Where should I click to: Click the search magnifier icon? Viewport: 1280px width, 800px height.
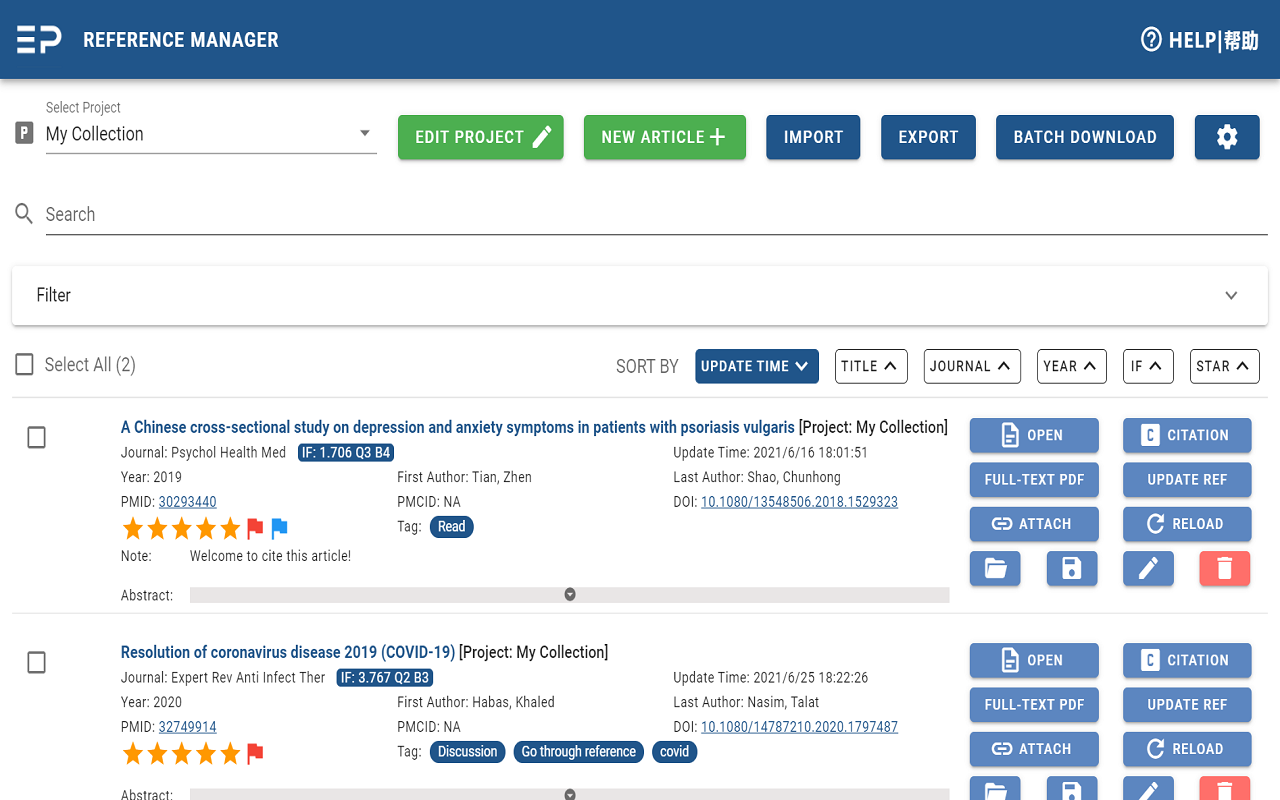click(x=24, y=214)
